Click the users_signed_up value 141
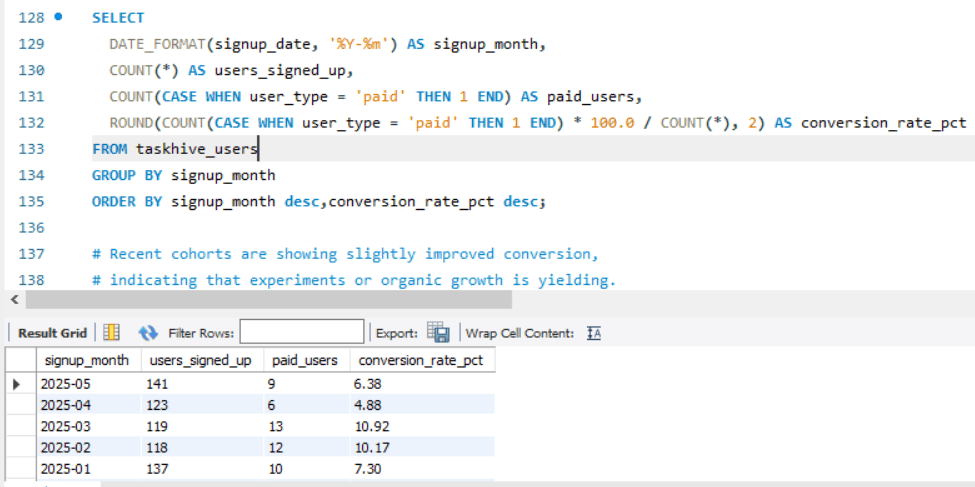 [202, 384]
